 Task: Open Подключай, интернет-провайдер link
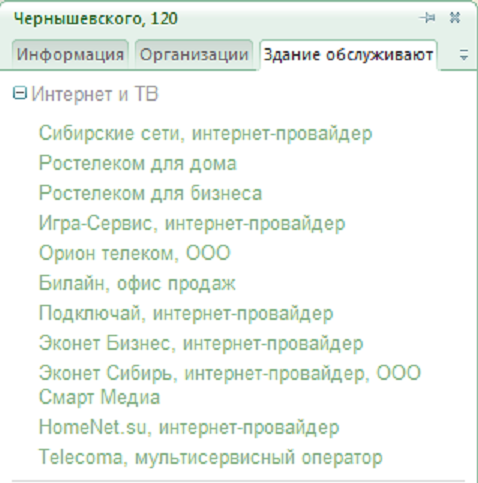(186, 313)
